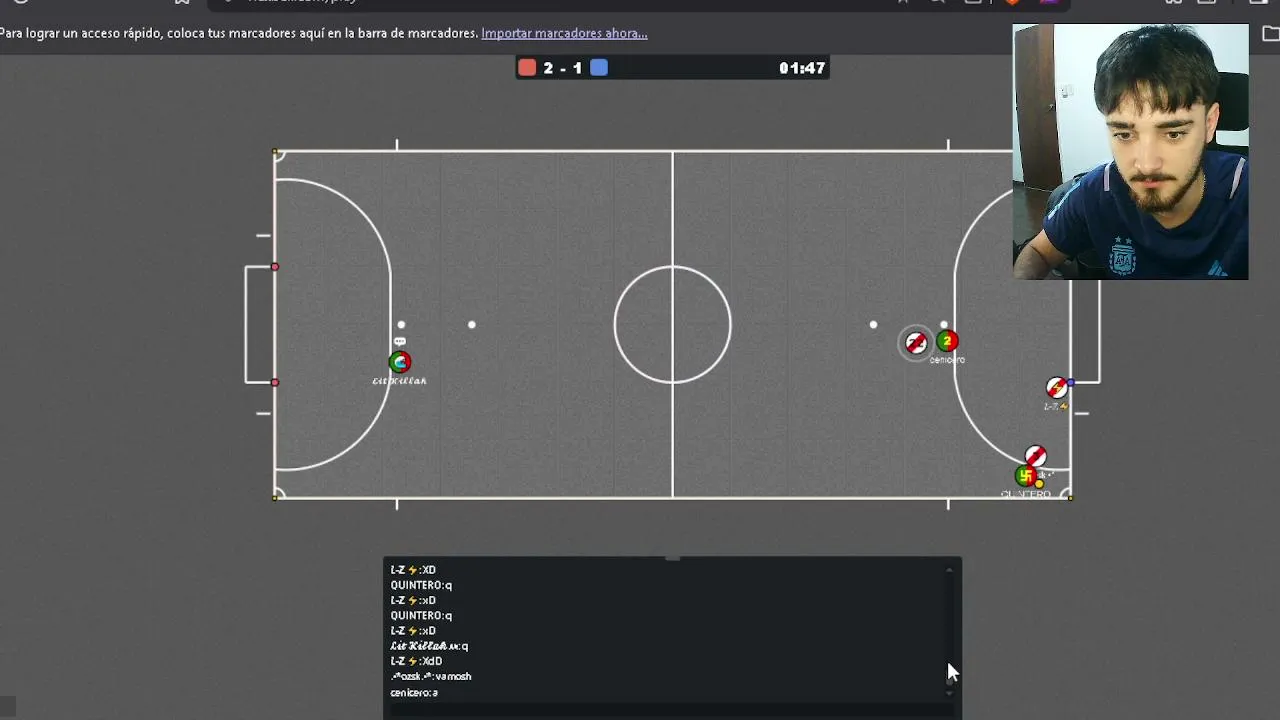Screen dimensions: 1280x720
Task: Click the 'Lit Killah: q' chat message
Action: [429, 646]
